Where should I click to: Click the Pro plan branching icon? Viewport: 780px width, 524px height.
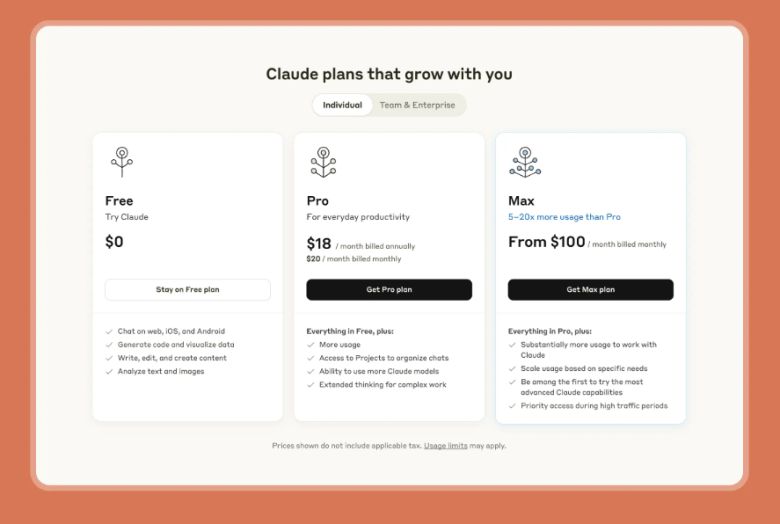coord(323,161)
